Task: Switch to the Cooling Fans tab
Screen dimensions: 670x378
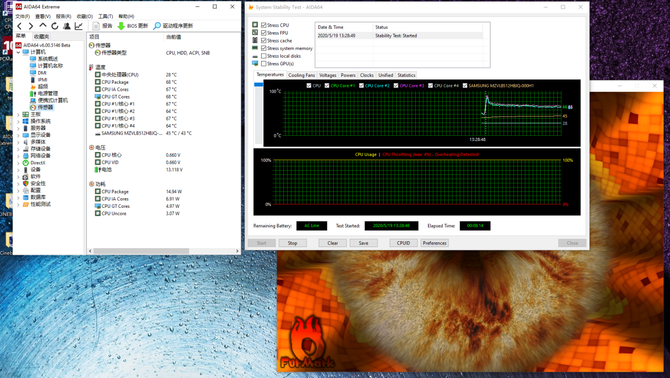Action: tap(301, 75)
